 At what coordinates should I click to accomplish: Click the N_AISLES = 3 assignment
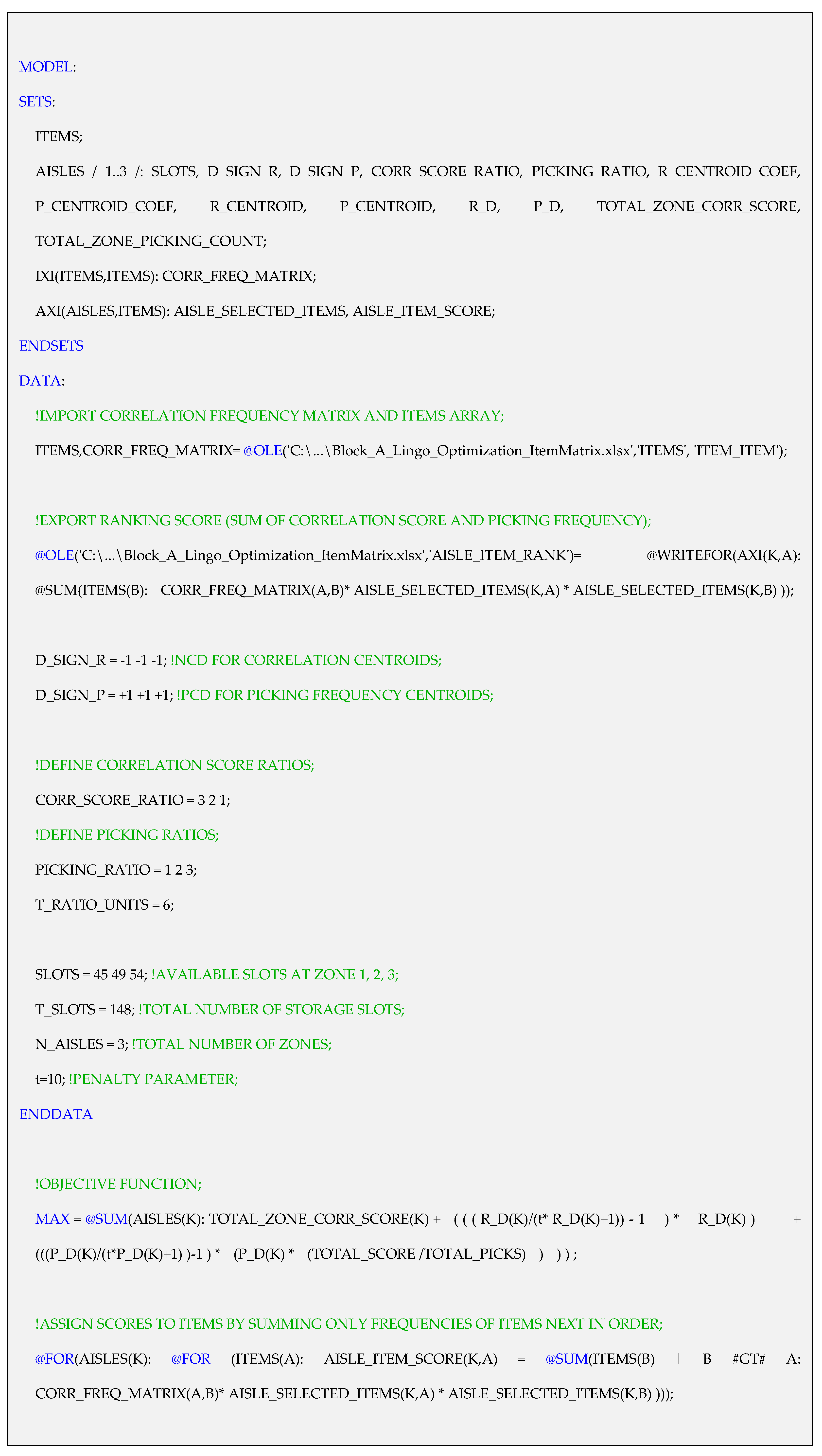click(82, 1045)
